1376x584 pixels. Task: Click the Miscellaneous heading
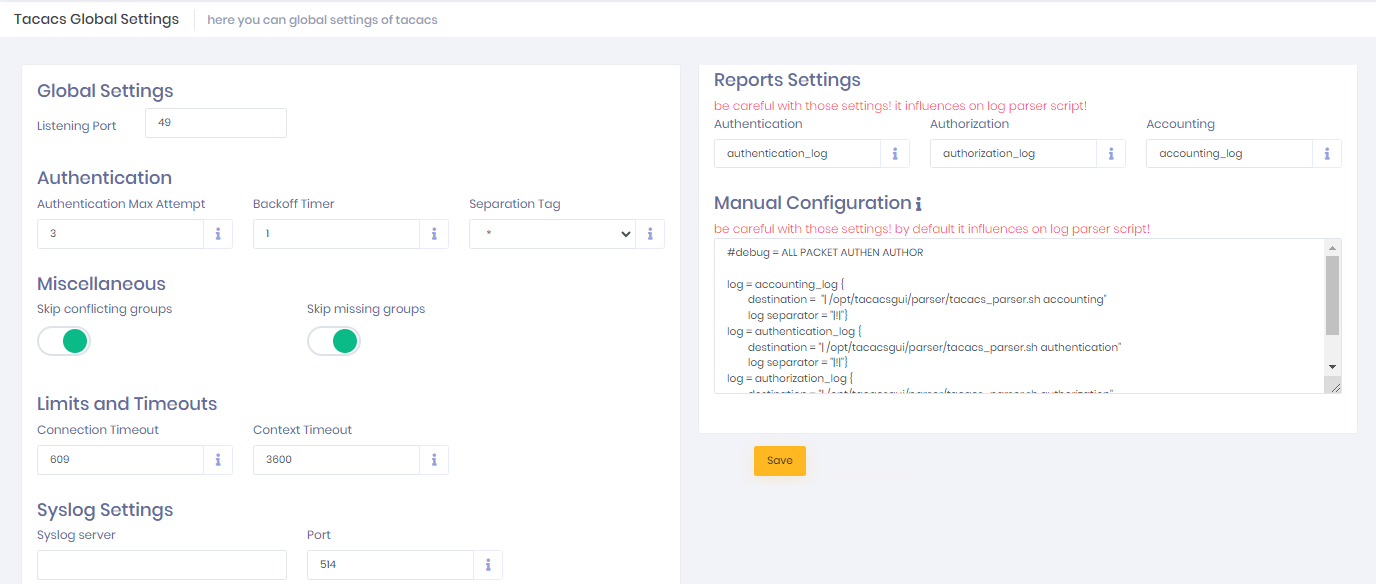point(101,284)
